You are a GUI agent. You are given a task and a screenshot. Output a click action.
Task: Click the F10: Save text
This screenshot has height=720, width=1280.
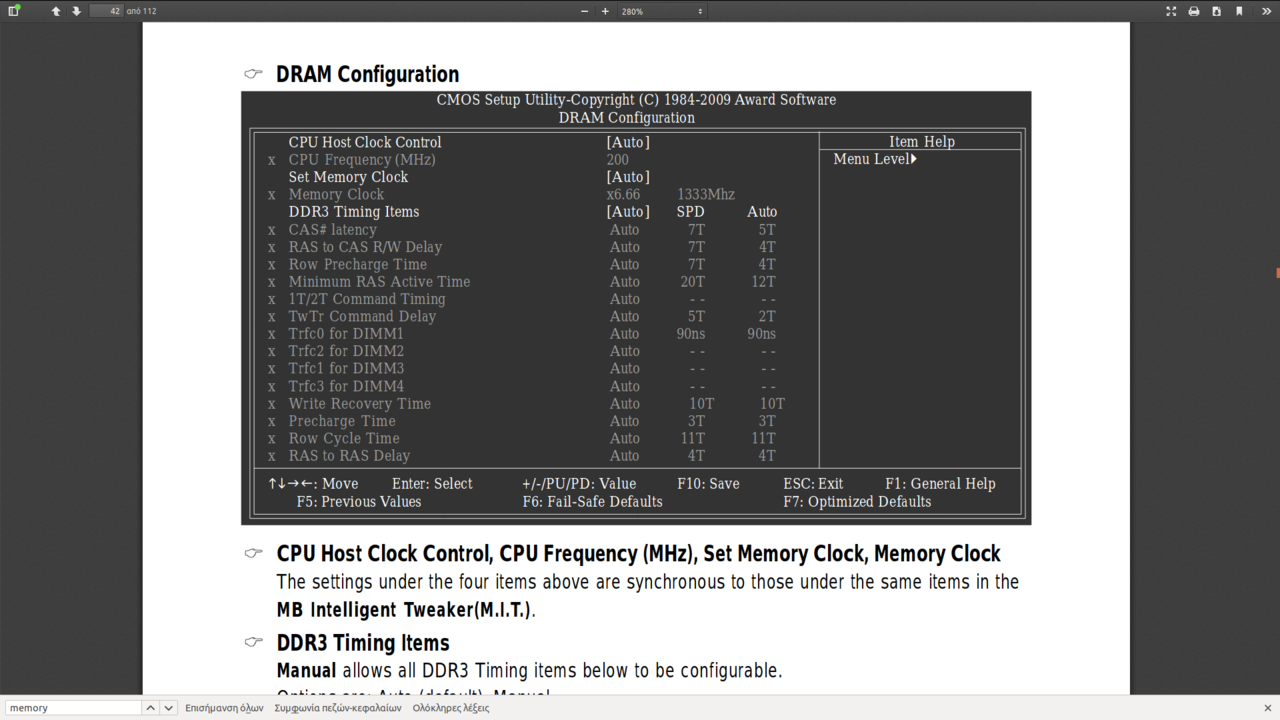[x=708, y=483]
